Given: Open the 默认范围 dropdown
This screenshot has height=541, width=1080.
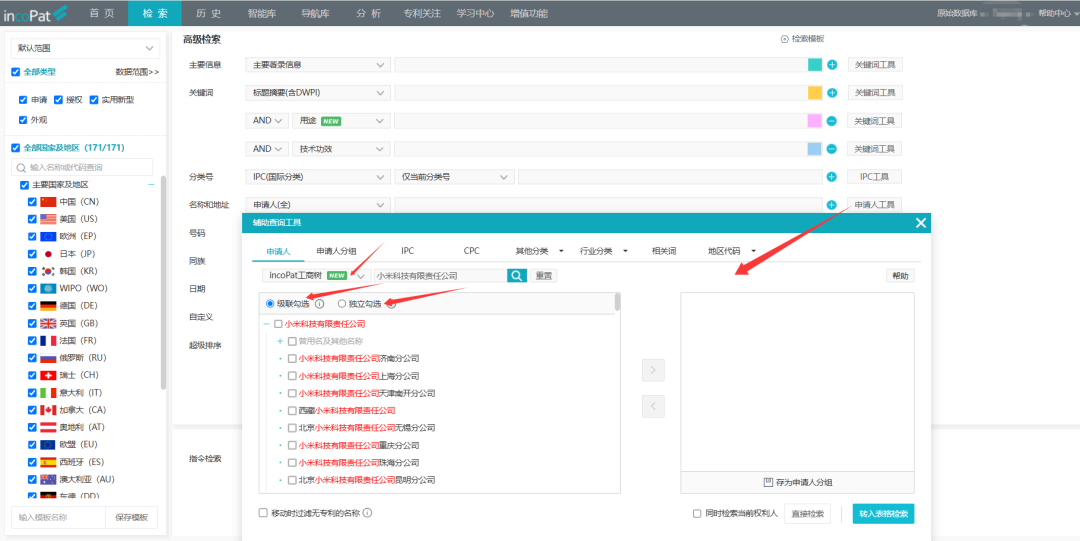Looking at the screenshot, I should pyautogui.click(x=85, y=48).
